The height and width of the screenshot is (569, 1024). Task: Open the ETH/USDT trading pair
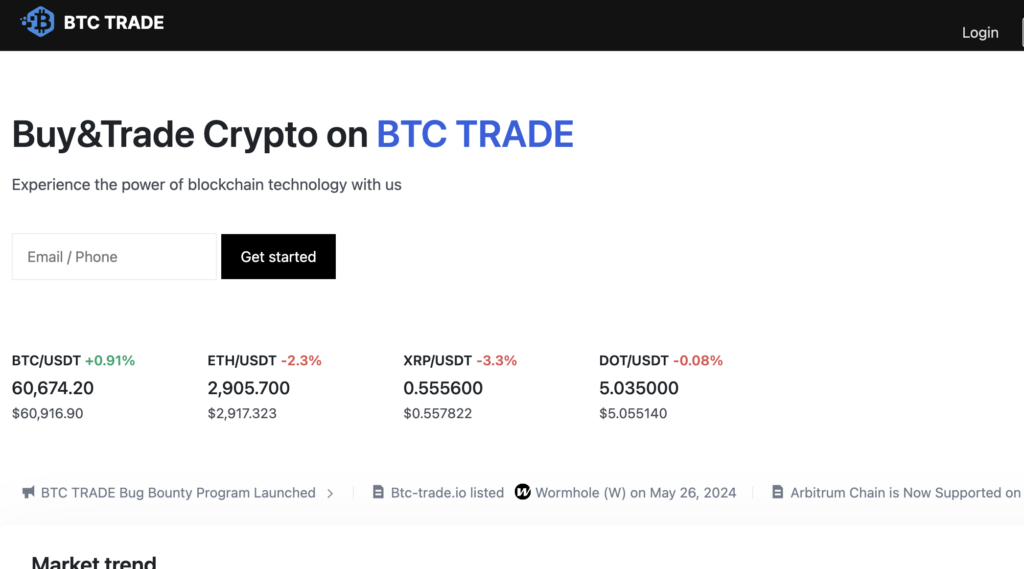[242, 360]
